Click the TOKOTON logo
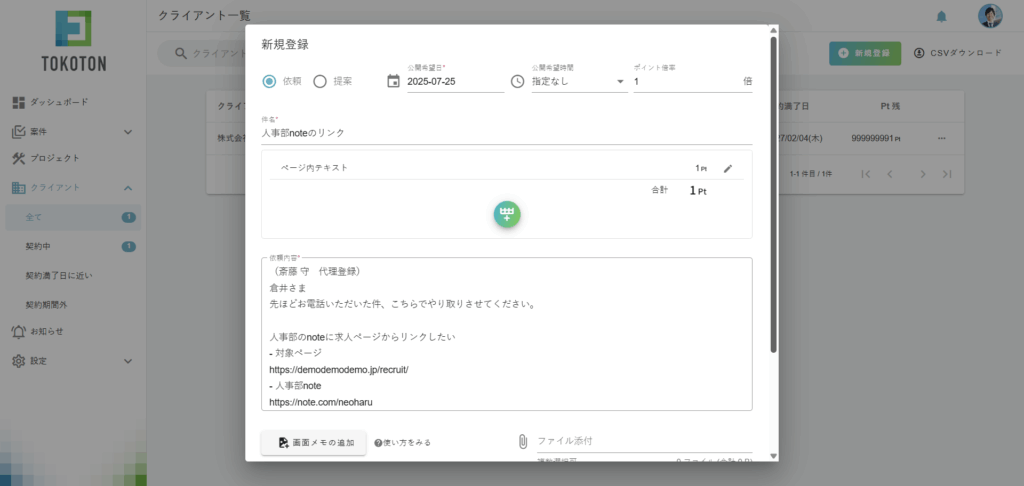The image size is (1024, 486). point(73,42)
